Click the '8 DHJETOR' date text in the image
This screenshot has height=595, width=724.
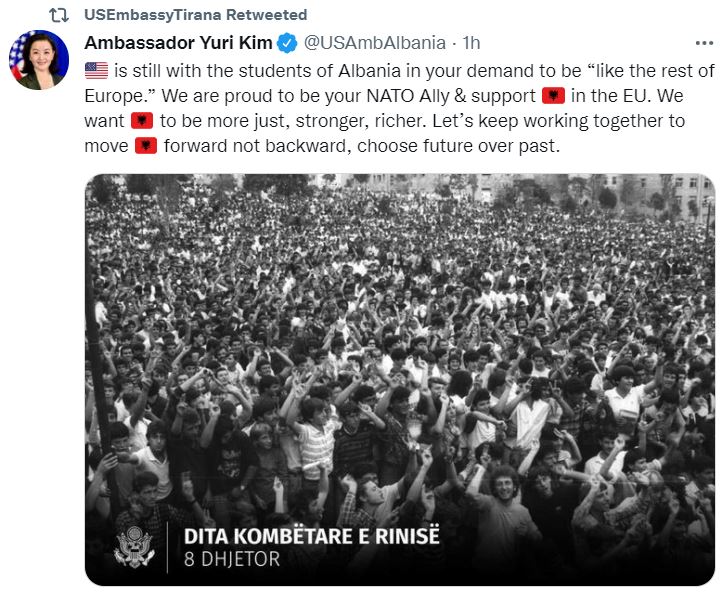click(x=232, y=559)
